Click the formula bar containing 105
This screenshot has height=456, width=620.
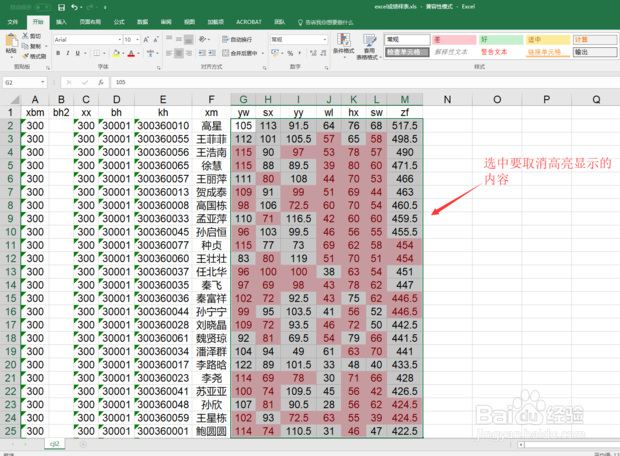pyautogui.click(x=364, y=82)
